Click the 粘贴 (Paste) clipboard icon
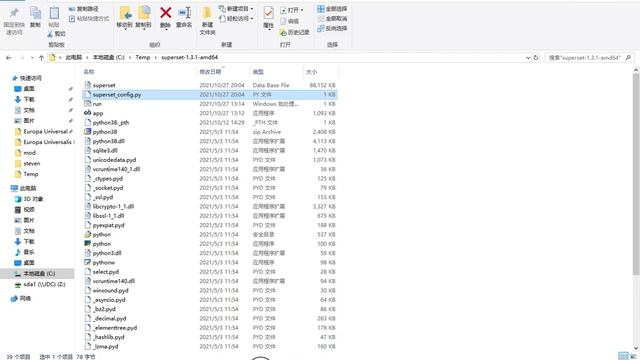This screenshot has height=360, width=640. (x=54, y=13)
